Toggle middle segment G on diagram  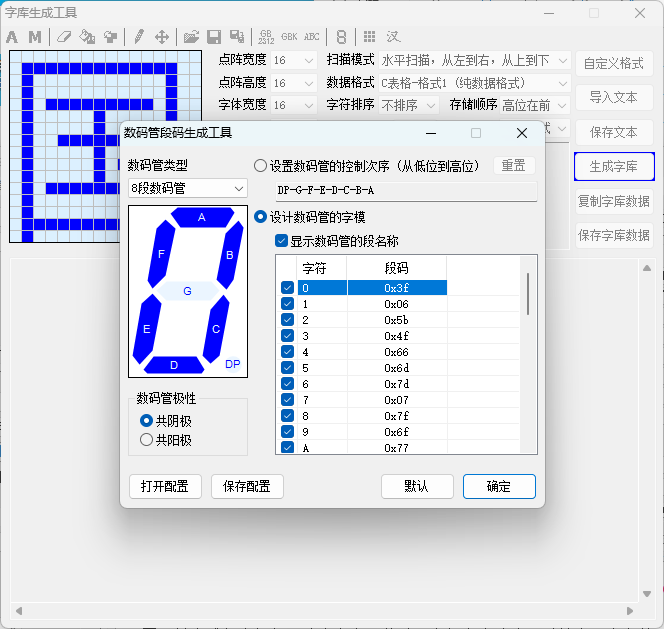pos(188,291)
